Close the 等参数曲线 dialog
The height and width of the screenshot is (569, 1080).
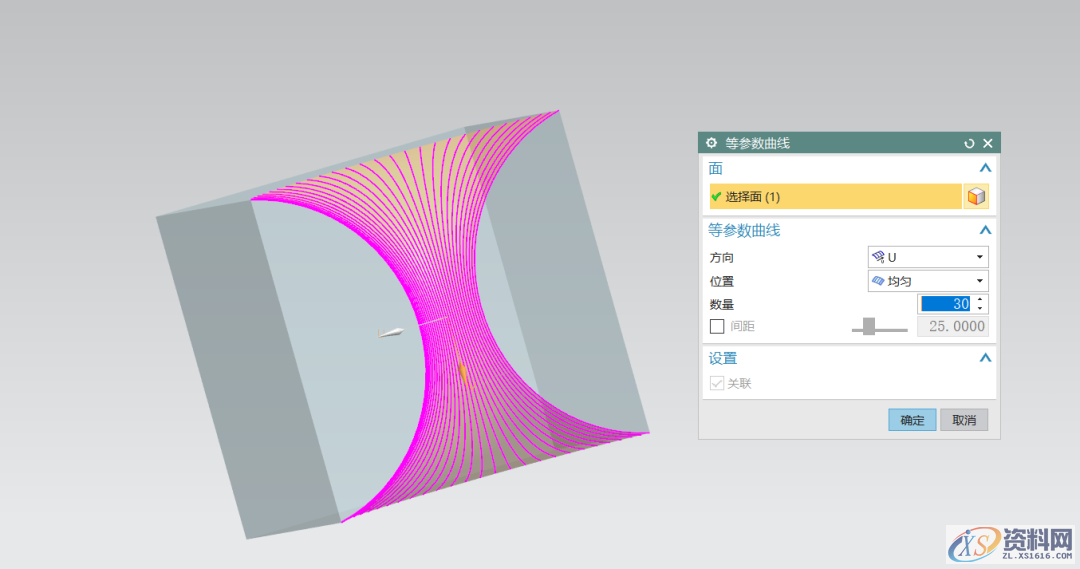(988, 144)
